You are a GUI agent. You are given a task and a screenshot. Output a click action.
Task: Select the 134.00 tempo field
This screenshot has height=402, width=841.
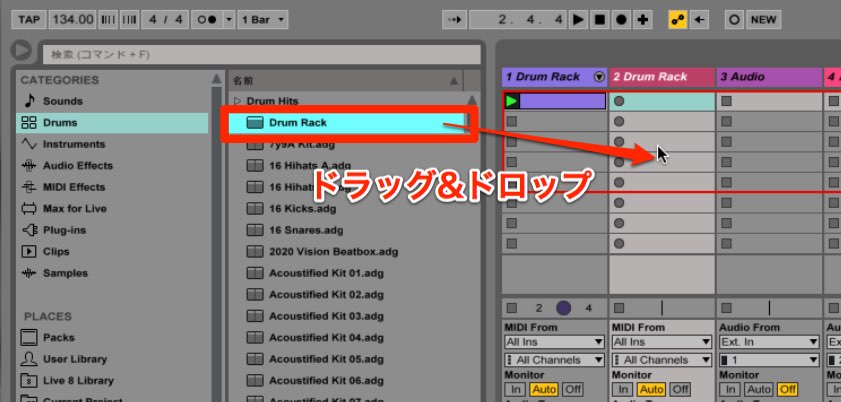point(73,20)
